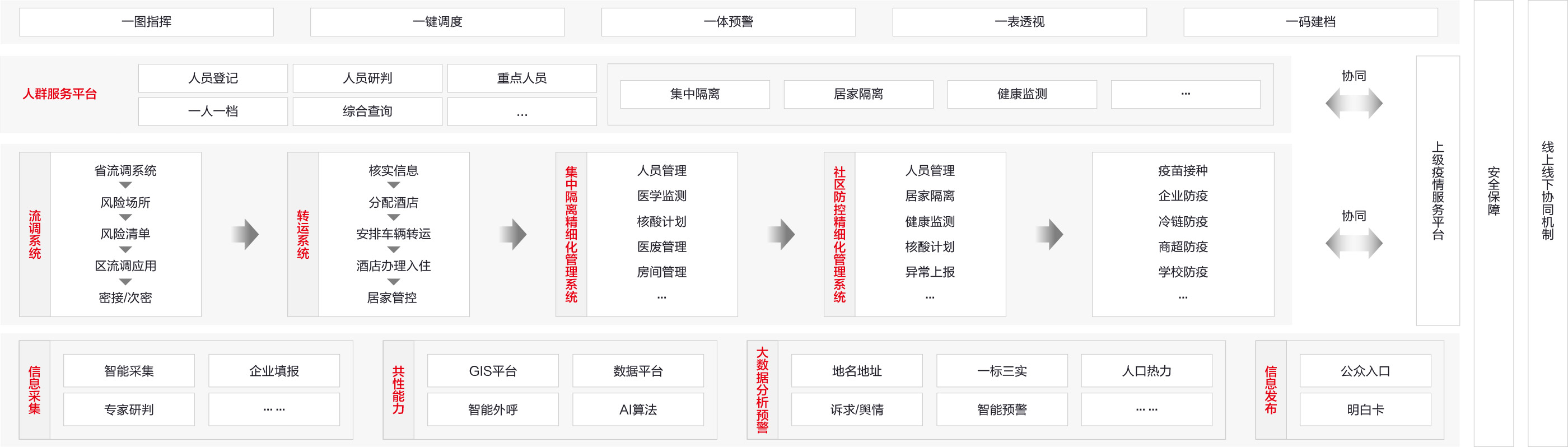Click the arrow between 集中隔离 and 社区防控 panels
This screenshot has width=1568, height=447.
pyautogui.click(x=781, y=235)
